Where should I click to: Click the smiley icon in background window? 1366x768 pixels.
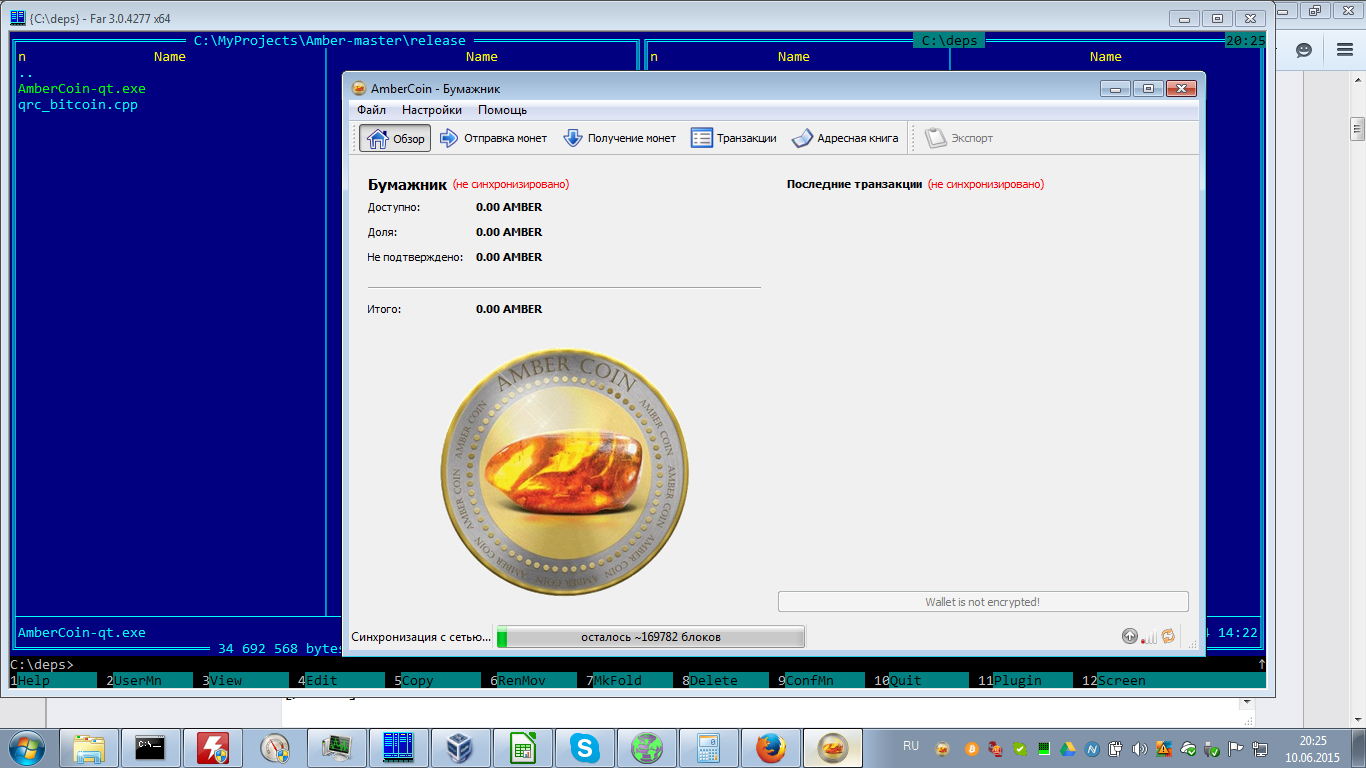click(1304, 49)
